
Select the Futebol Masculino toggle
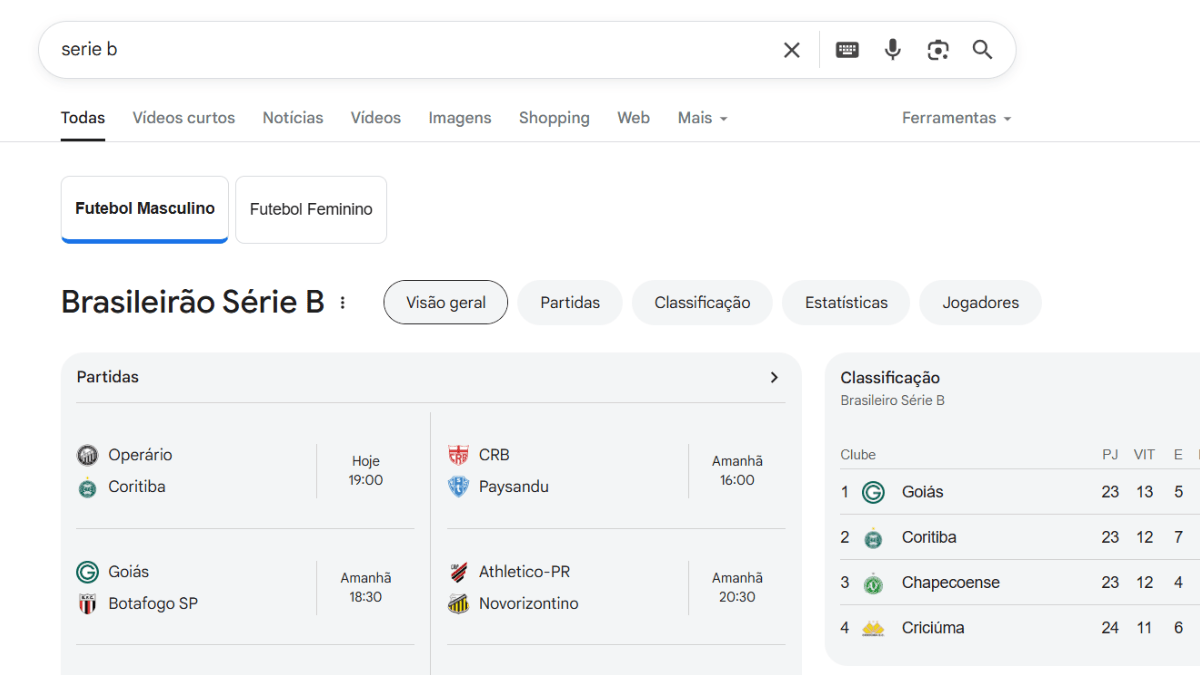click(x=145, y=209)
